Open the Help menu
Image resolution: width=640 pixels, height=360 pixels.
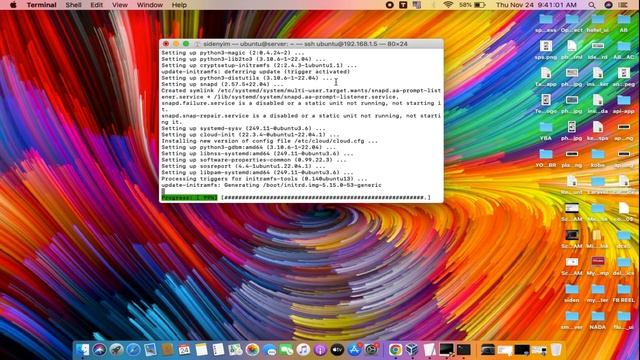[179, 5]
